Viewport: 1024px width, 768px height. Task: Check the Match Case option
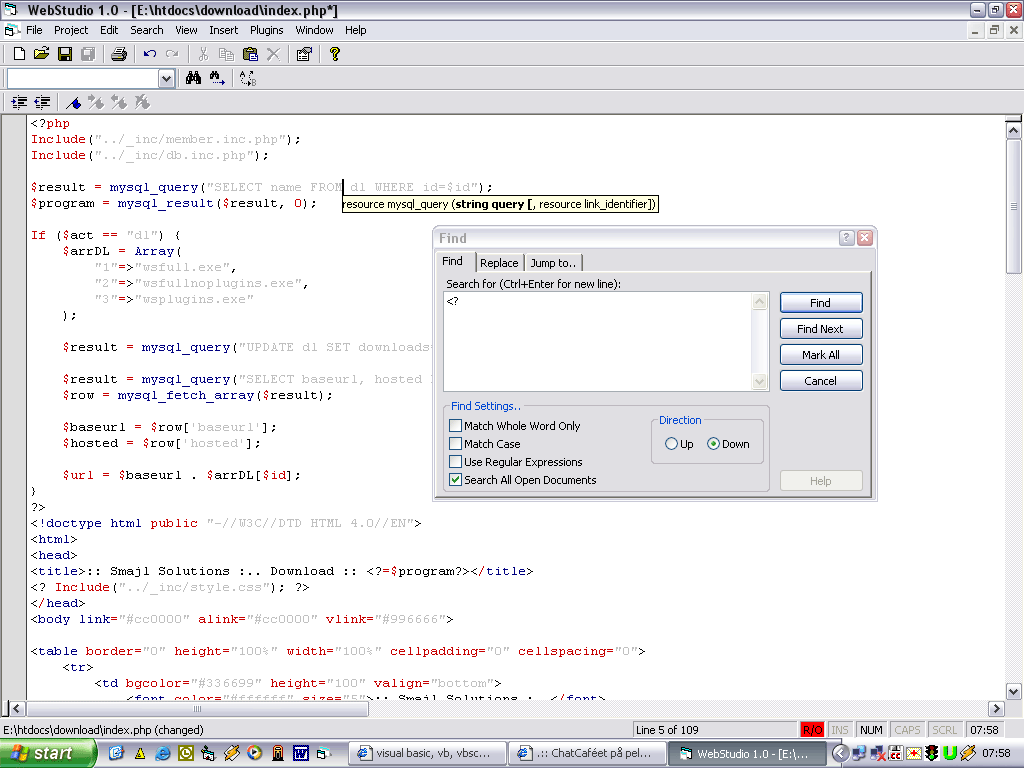(456, 444)
